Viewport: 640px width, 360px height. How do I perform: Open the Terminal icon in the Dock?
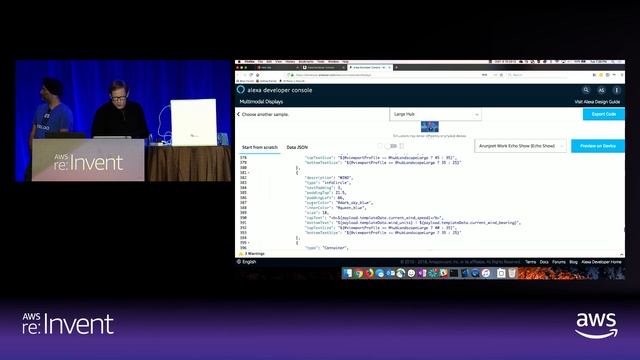pyautogui.click(x=453, y=273)
